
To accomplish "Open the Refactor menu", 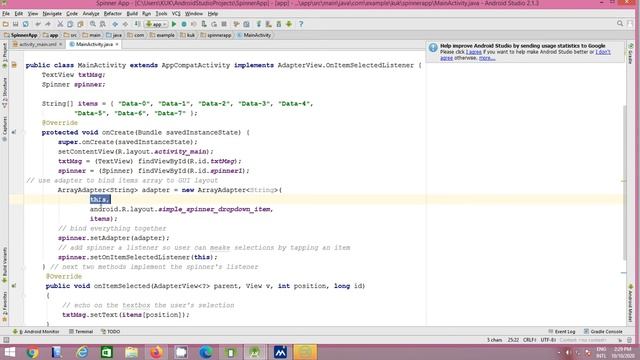I will 113,13.
